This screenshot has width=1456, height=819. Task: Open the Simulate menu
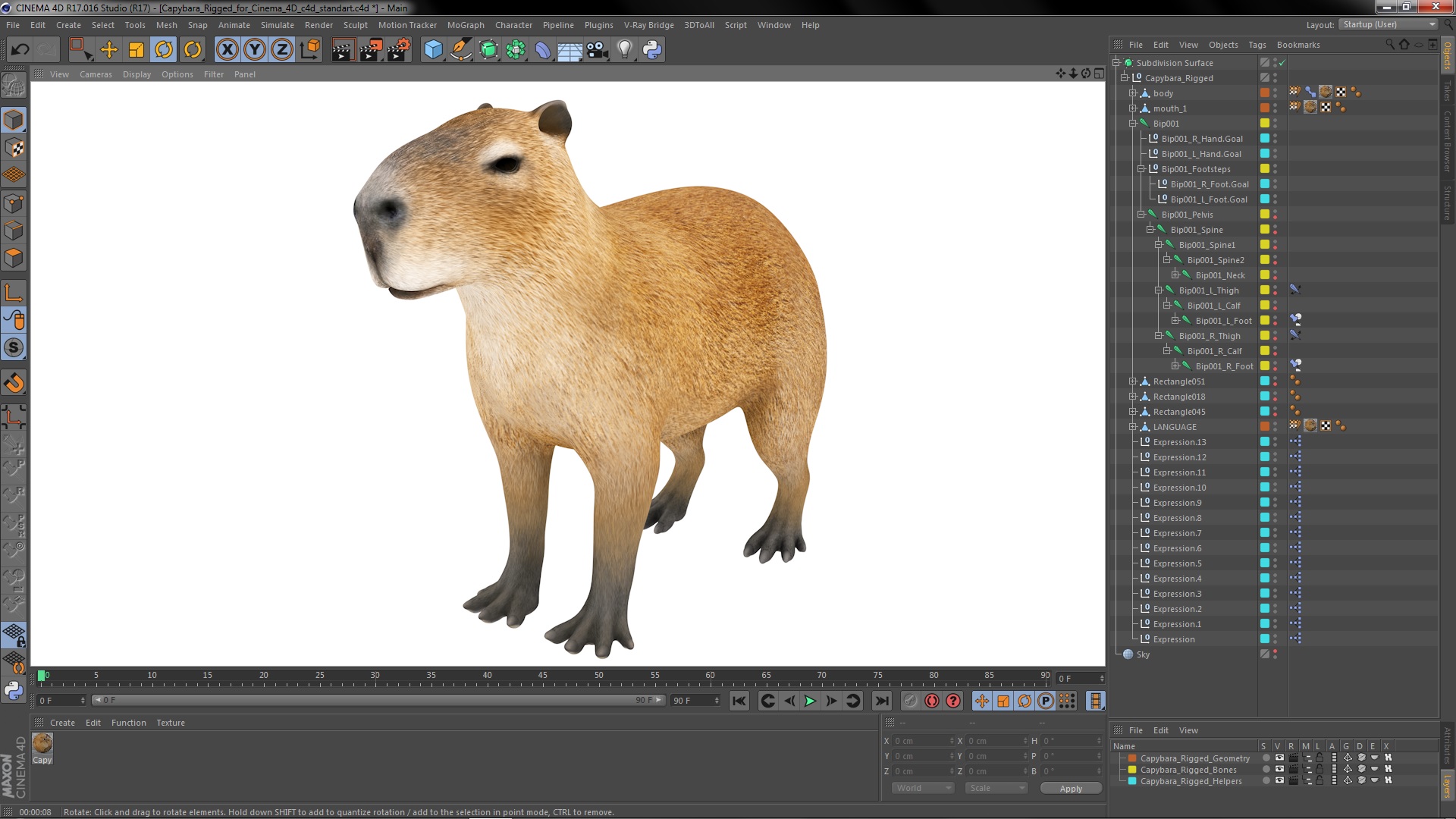[x=278, y=25]
